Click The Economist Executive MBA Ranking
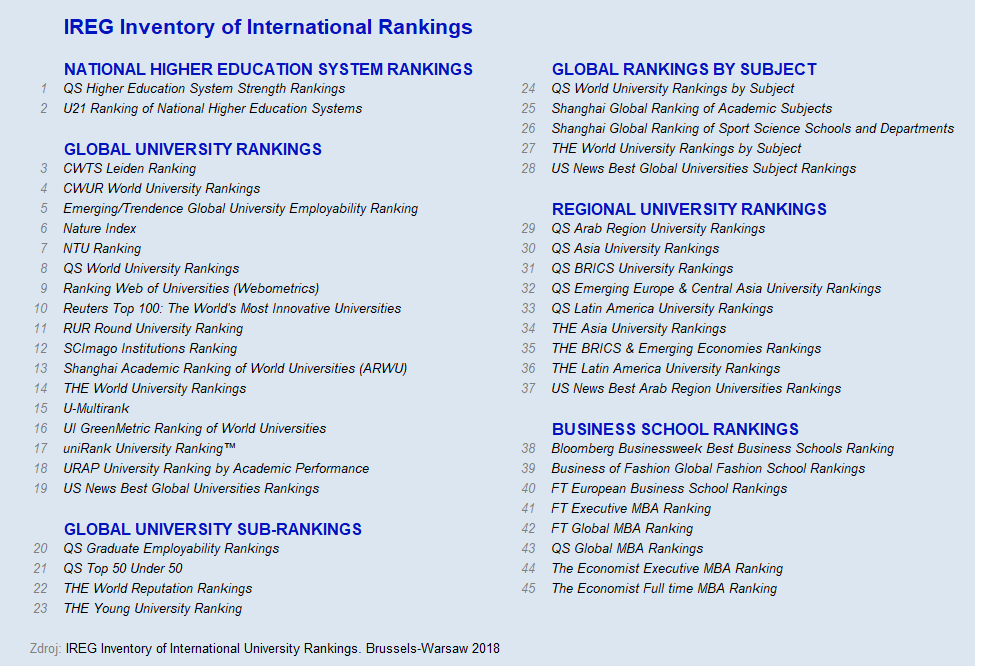 coord(667,569)
